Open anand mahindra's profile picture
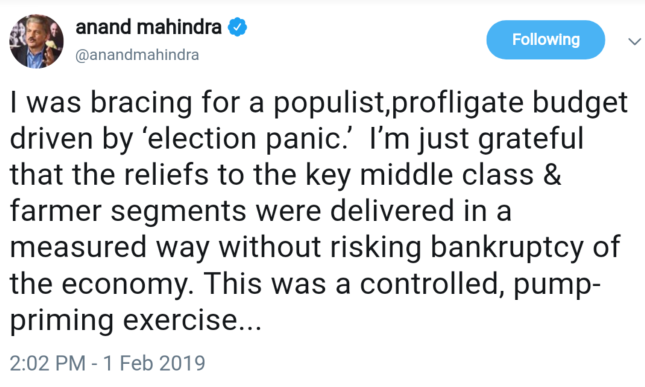The image size is (645, 387). [37, 41]
